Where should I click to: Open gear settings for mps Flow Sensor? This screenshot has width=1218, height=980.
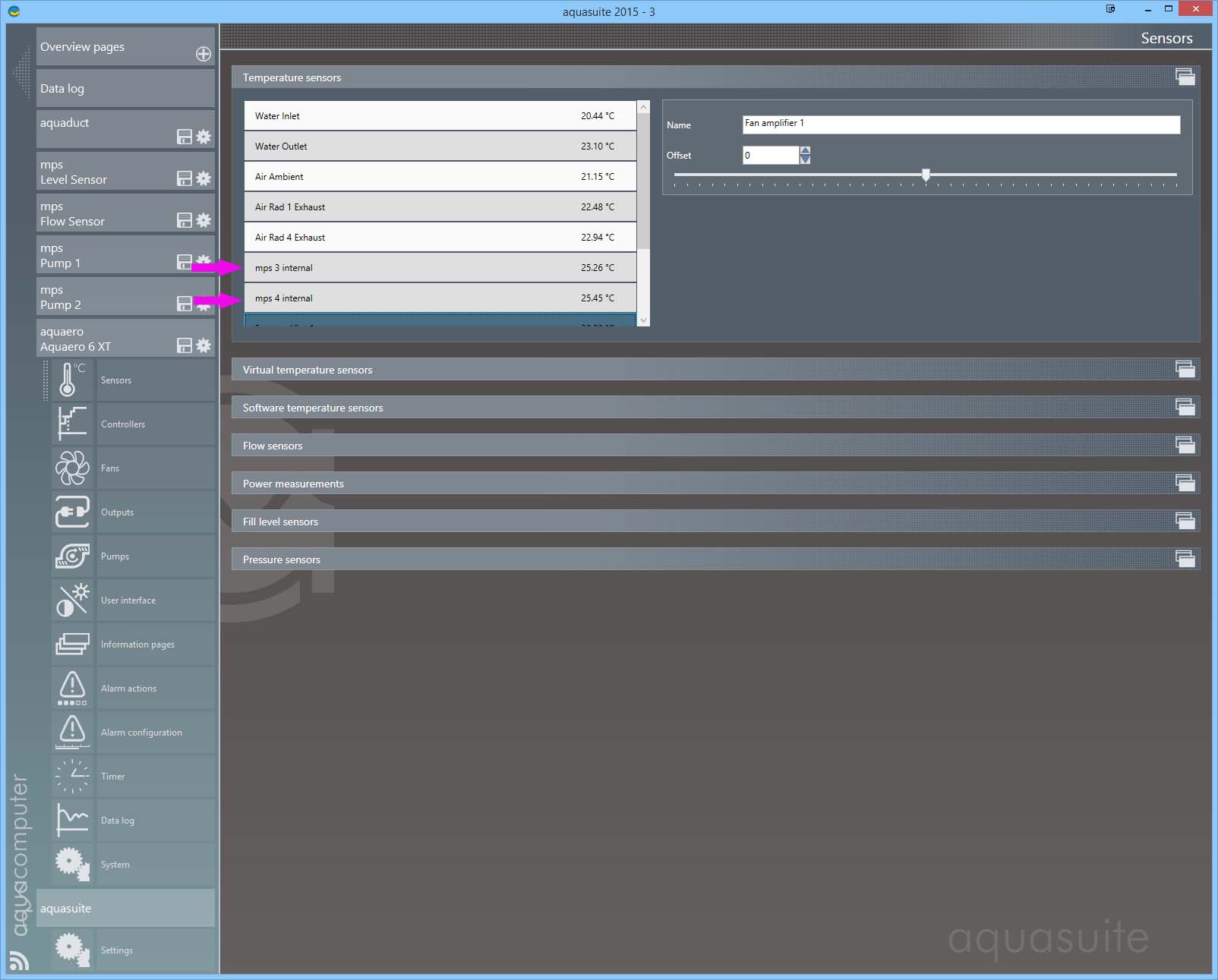click(x=204, y=220)
